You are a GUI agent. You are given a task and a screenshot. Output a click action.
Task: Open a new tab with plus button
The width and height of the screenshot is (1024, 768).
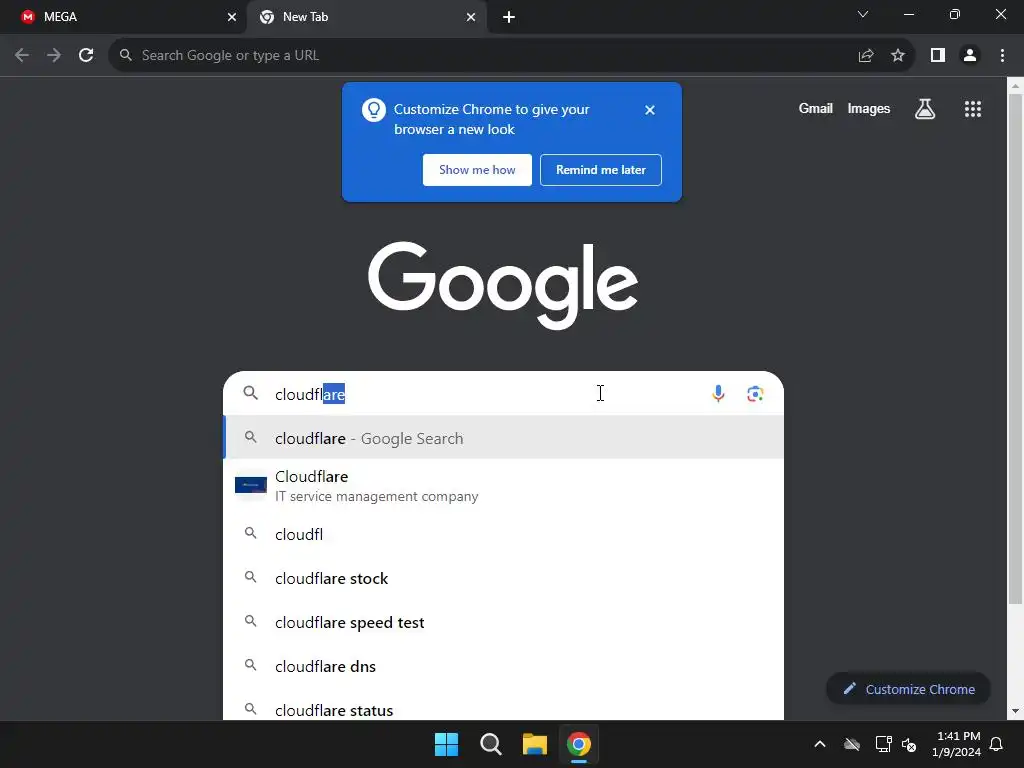(509, 17)
